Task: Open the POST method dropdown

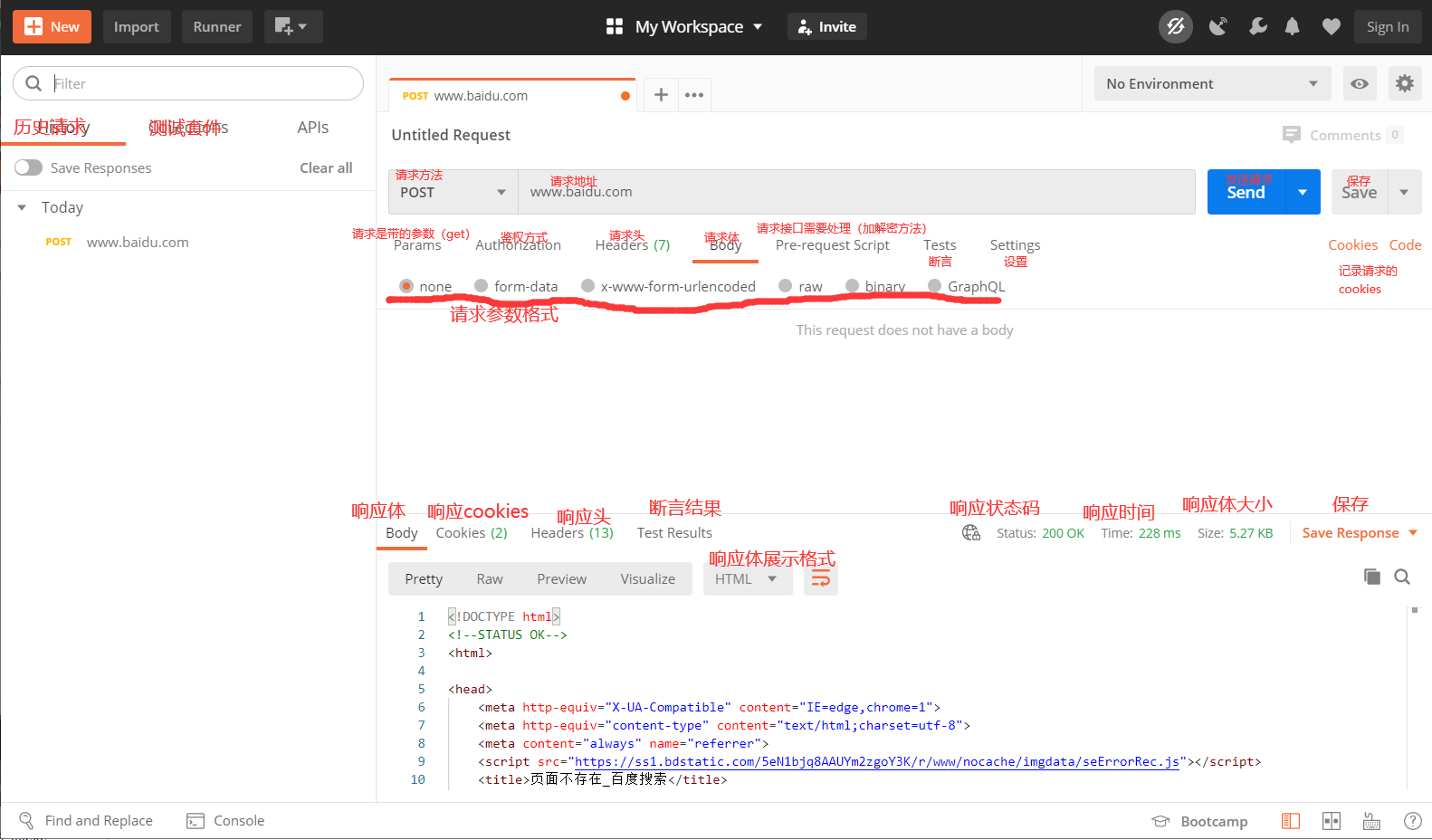Action: [x=453, y=192]
